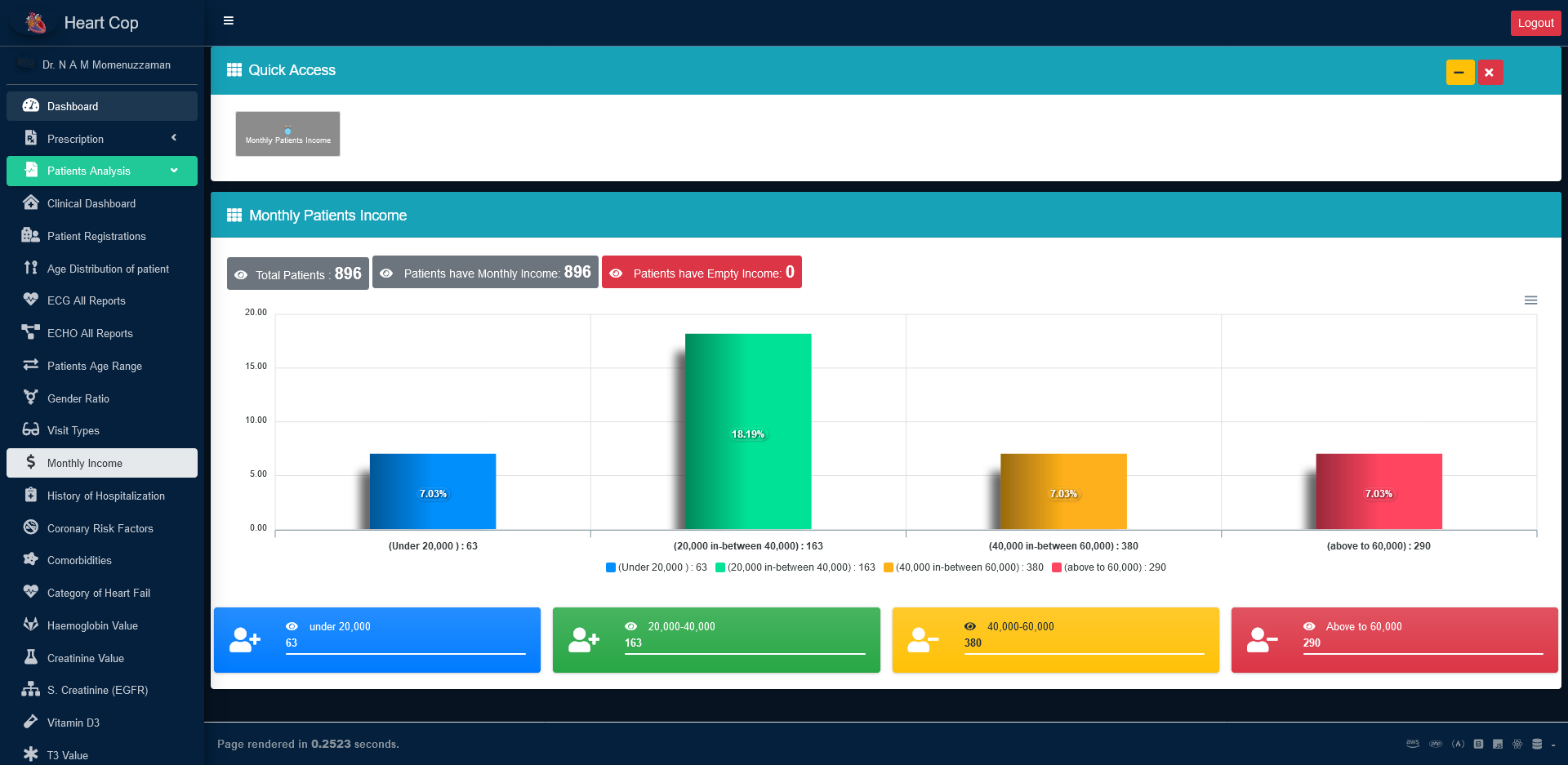Minimize the Quick Access panel
The image size is (1568, 765).
1459,73
